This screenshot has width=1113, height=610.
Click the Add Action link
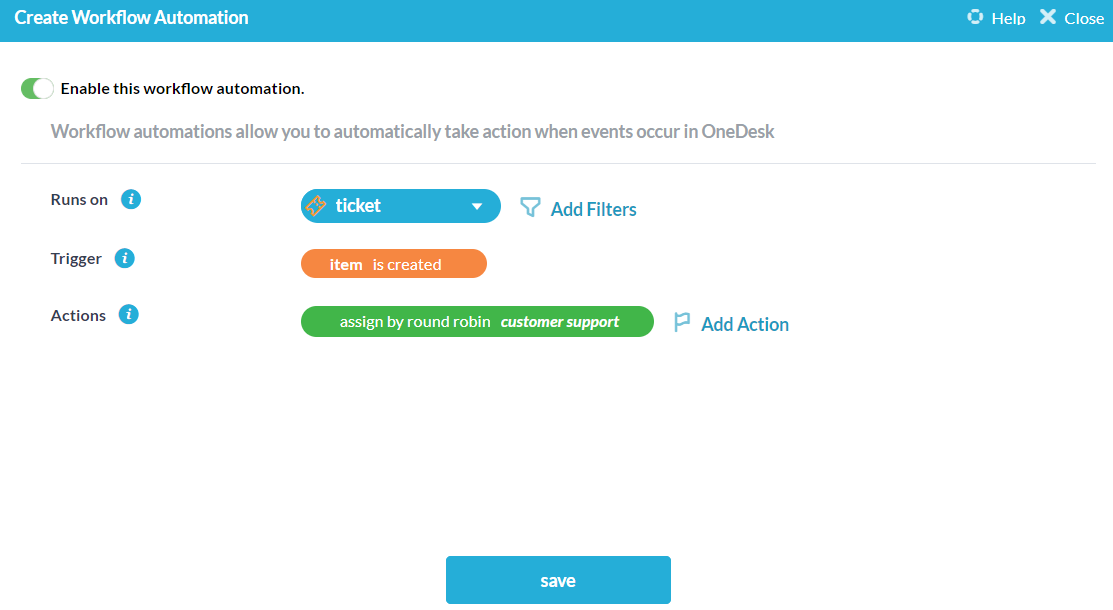(x=745, y=324)
